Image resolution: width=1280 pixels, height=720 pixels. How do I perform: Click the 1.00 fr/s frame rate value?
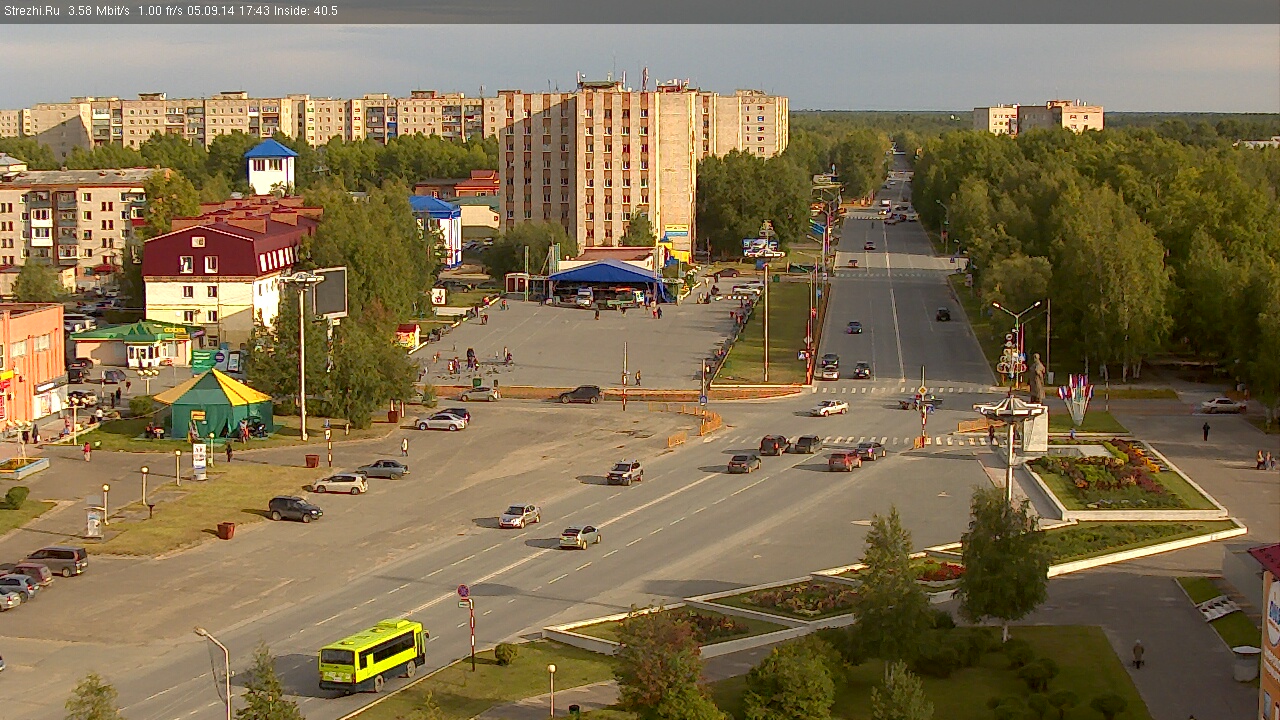pos(162,11)
